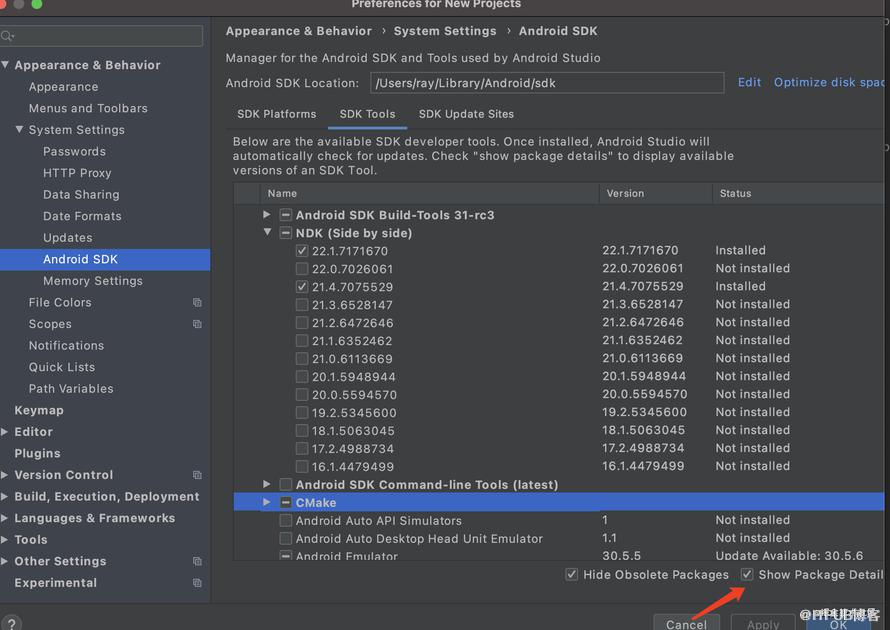Uncheck NDK version 22.1.7171670
Viewport: 890px width, 630px height.
coord(302,251)
